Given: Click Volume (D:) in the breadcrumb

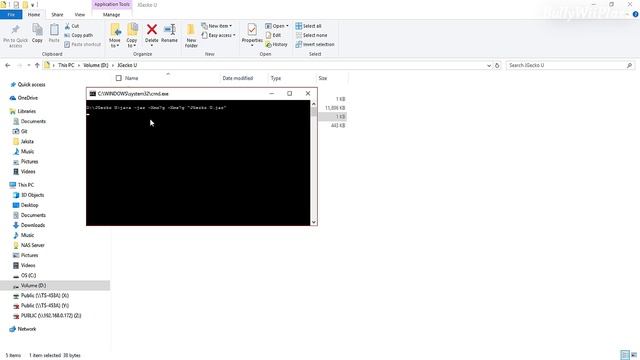Looking at the screenshot, I should (96, 65).
